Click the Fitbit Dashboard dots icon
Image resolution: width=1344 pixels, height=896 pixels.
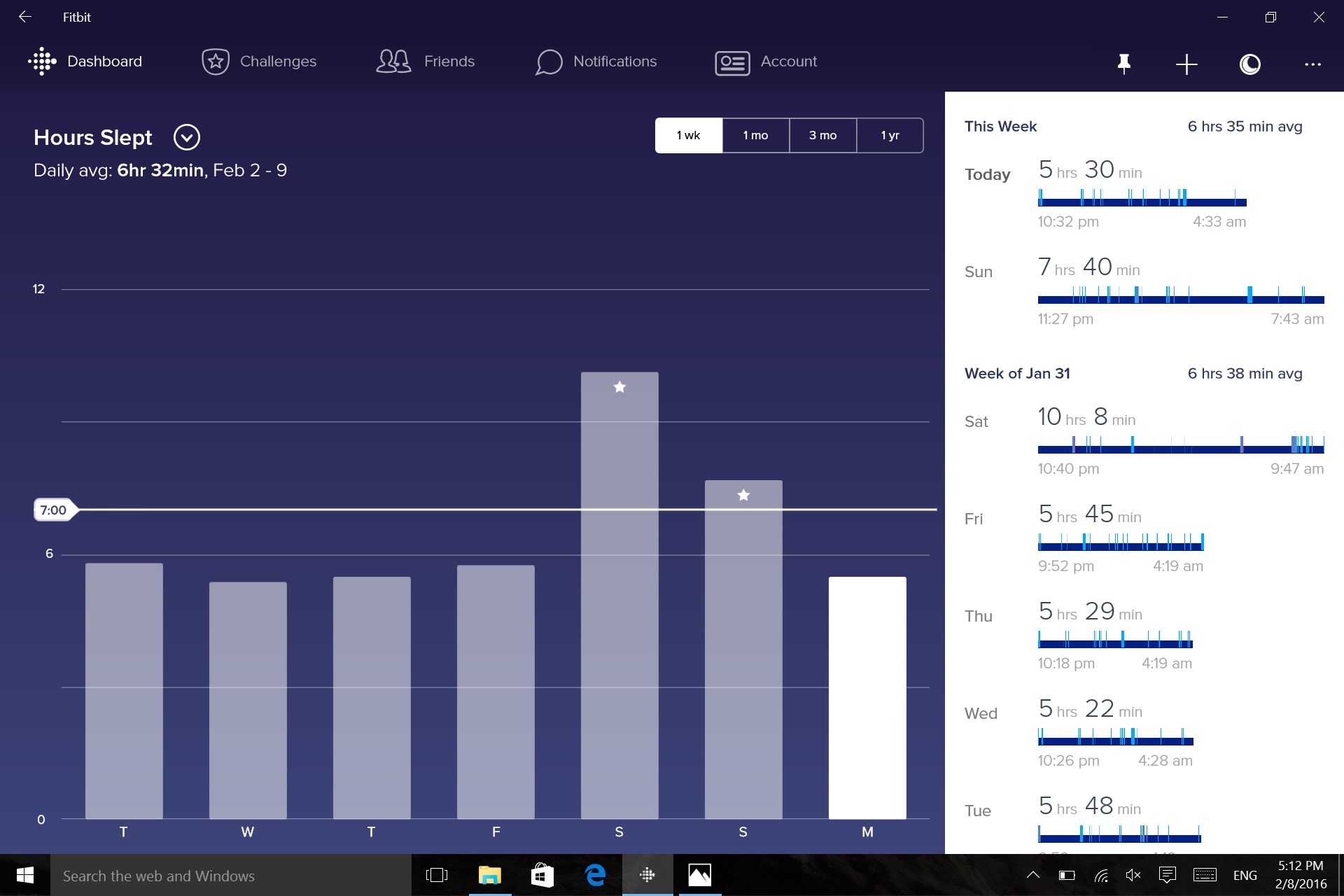click(42, 62)
